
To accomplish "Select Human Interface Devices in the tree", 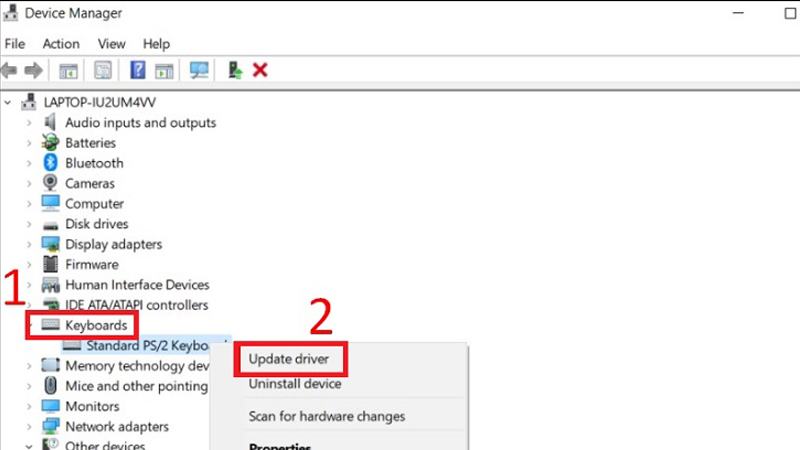I will pos(137,285).
